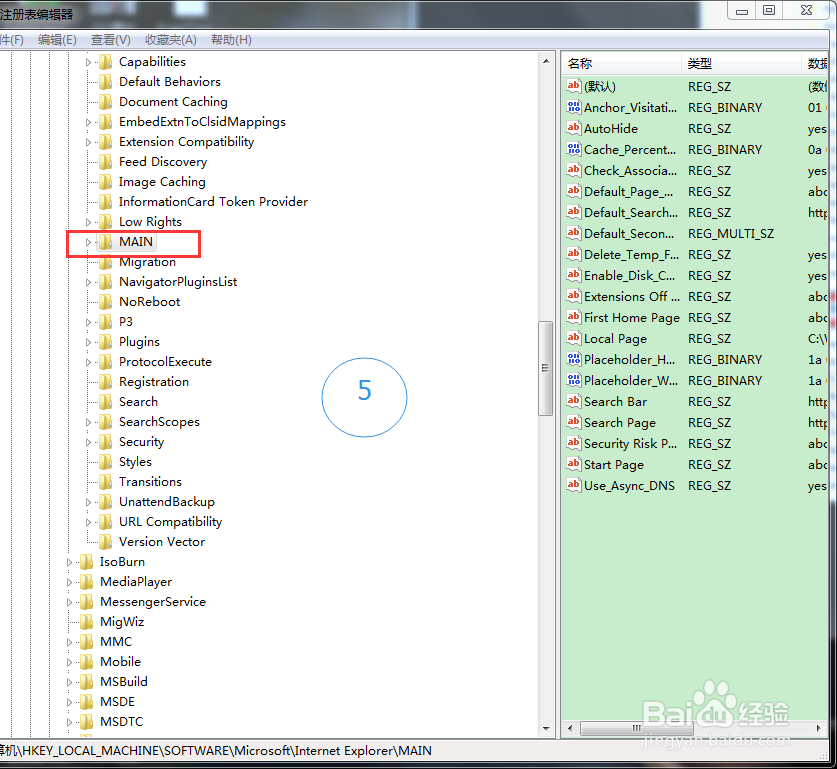Select the MSBuild key
Screen dimensions: 837x769
click(124, 682)
